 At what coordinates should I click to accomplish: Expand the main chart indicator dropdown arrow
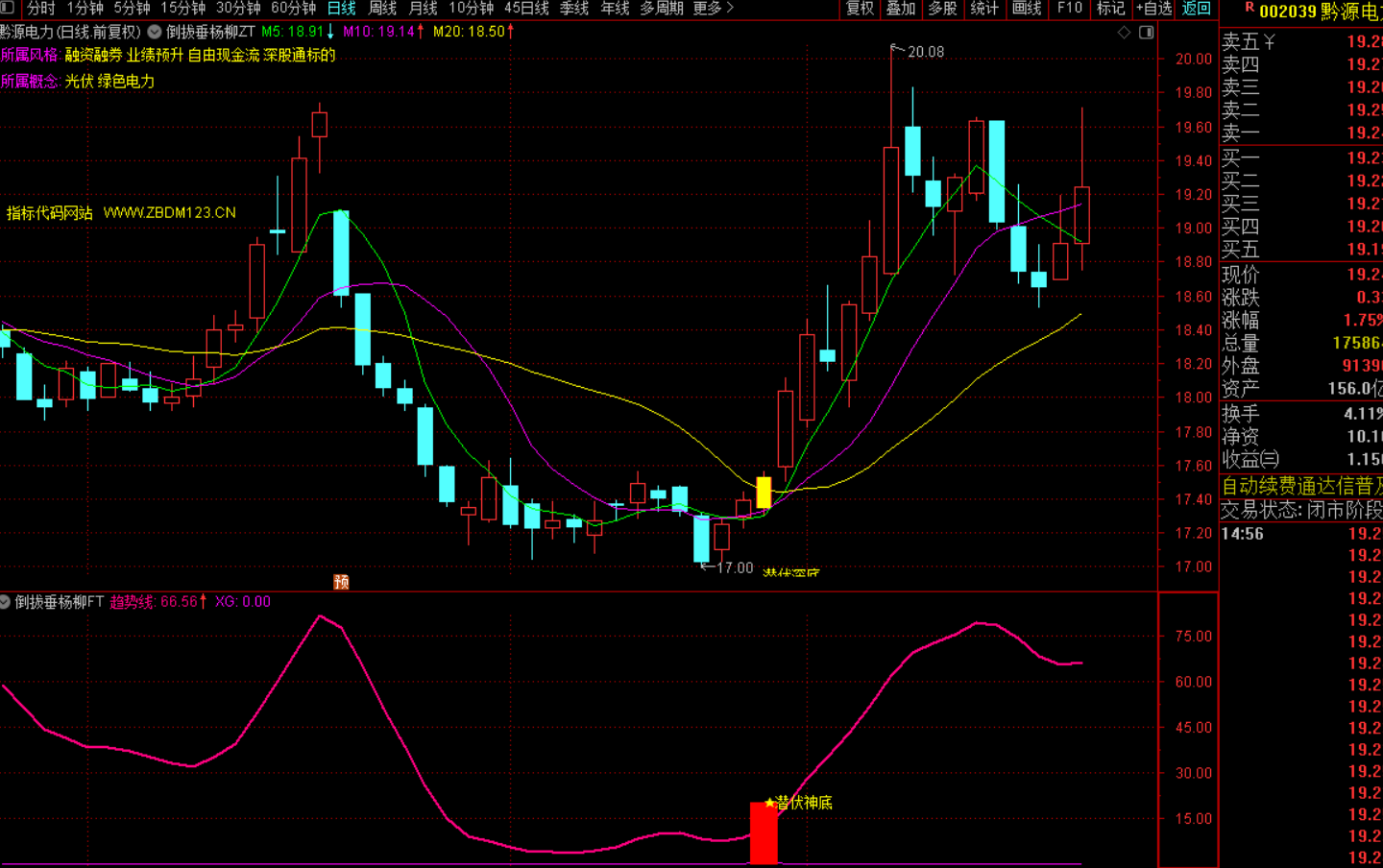(154, 32)
